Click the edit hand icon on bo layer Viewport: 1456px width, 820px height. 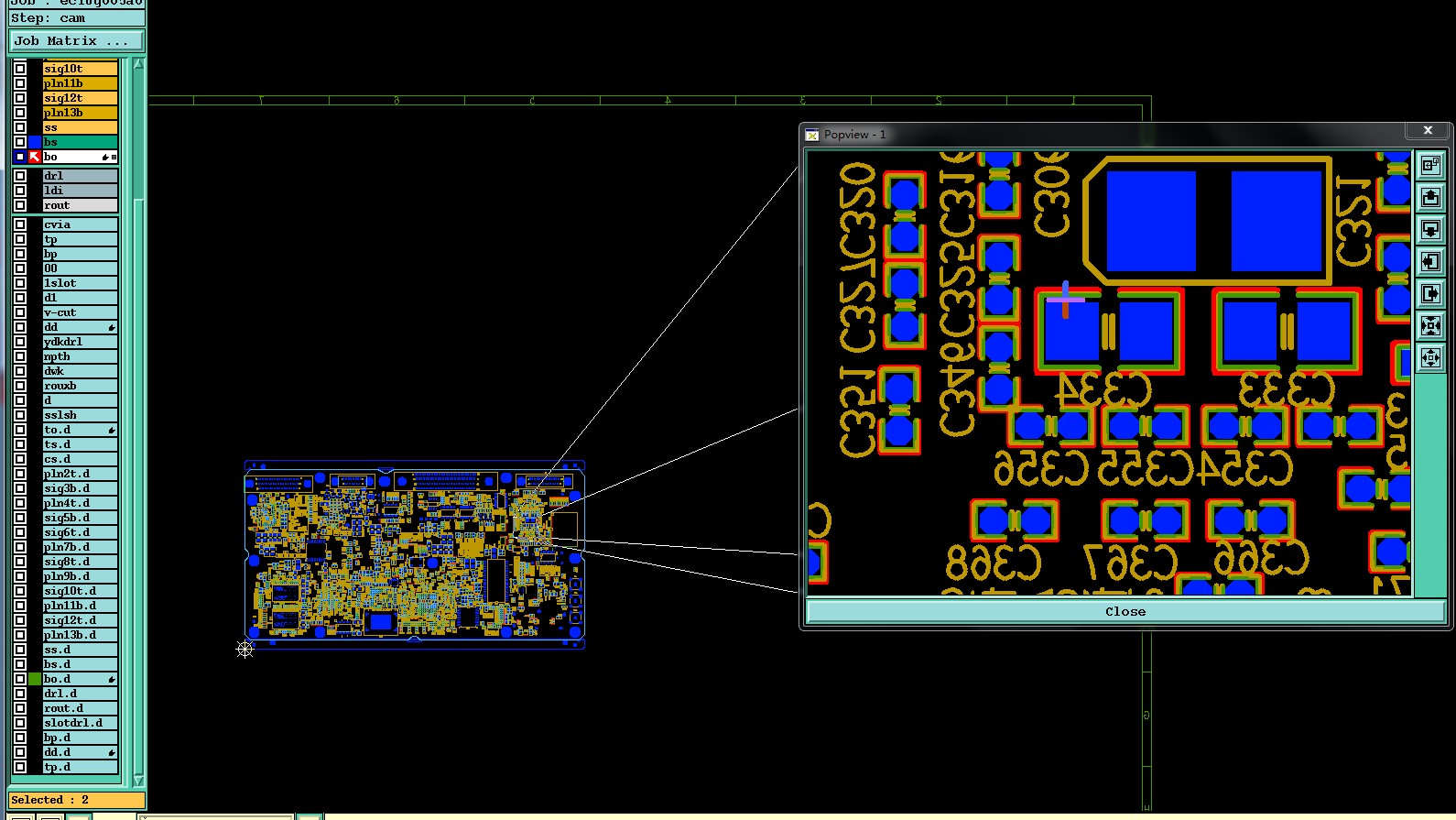tap(105, 158)
